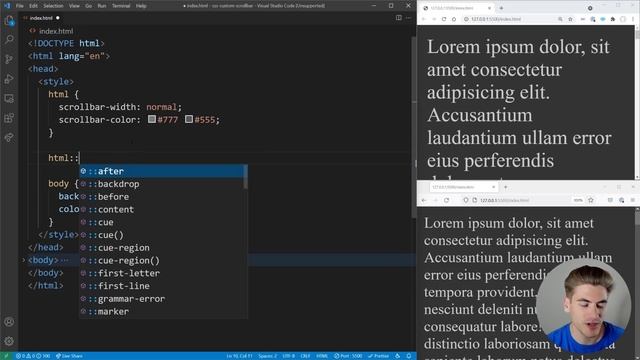This screenshot has height=360, width=640.
Task: Click Spaces: 2 indentation setting
Action: (267, 356)
